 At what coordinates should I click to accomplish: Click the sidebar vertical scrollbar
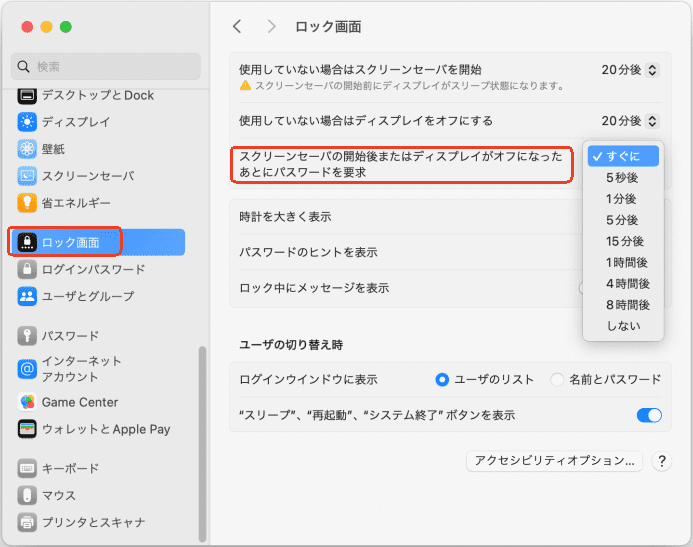tap(202, 444)
